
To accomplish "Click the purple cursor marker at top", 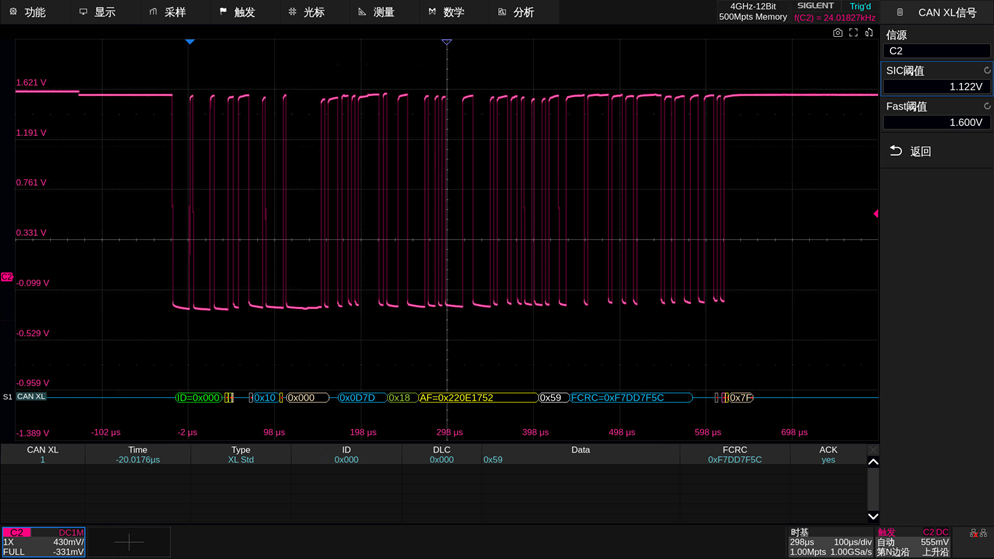I will (x=447, y=42).
